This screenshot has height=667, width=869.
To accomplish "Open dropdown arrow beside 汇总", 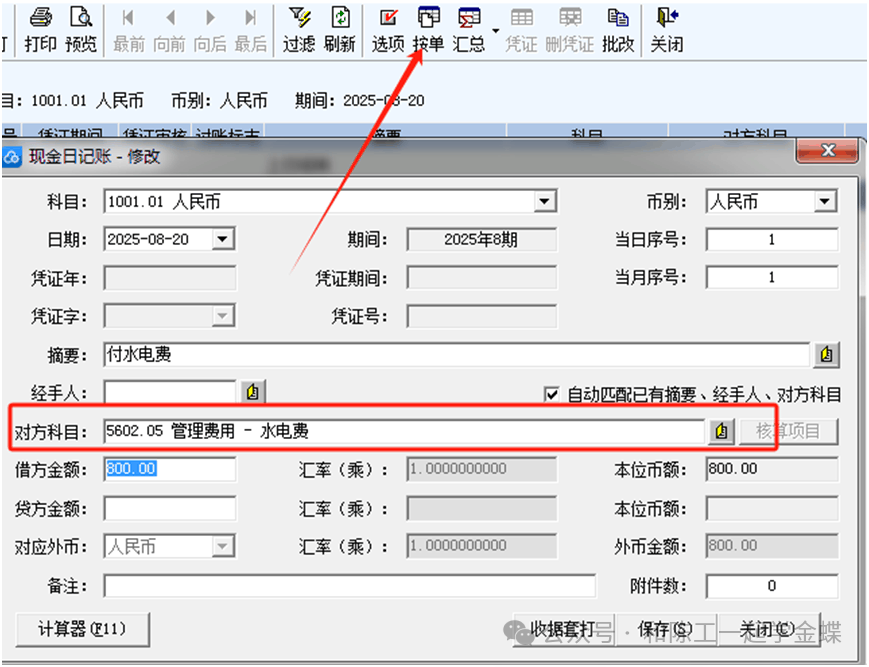I will click(x=496, y=31).
